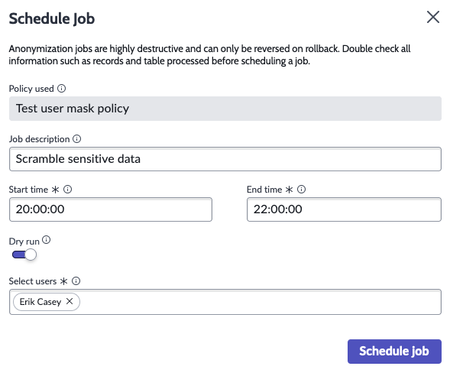Screen dimensions: 450x370
Task: Click the Schedule job button
Action: tap(395, 351)
